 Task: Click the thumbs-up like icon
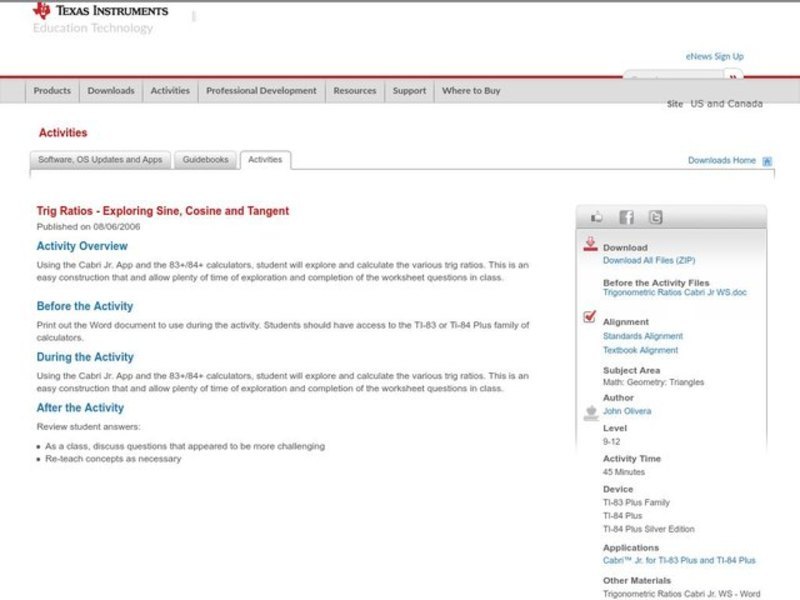(597, 217)
